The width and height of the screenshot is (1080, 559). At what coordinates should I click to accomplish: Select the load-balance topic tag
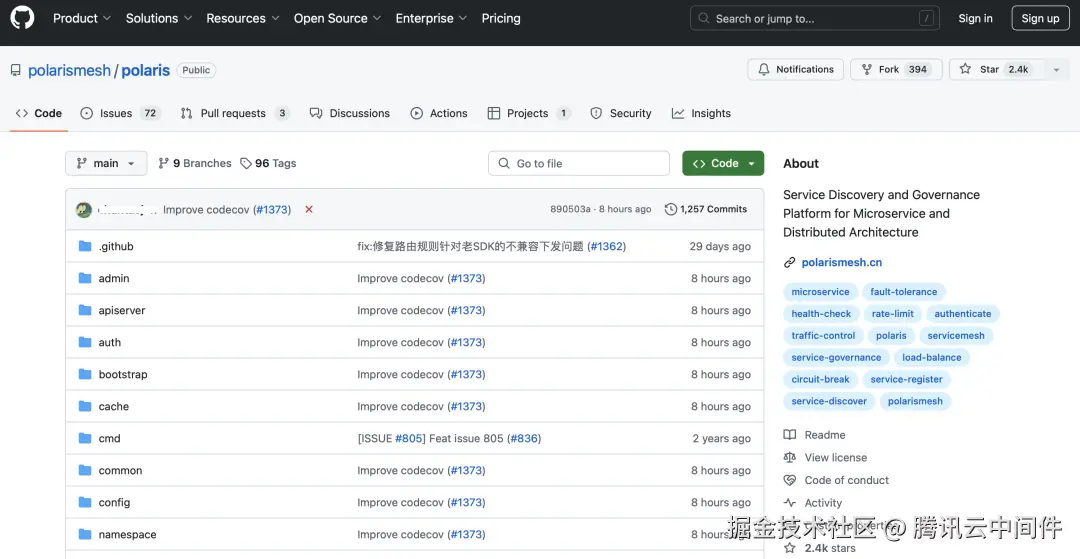(932, 357)
